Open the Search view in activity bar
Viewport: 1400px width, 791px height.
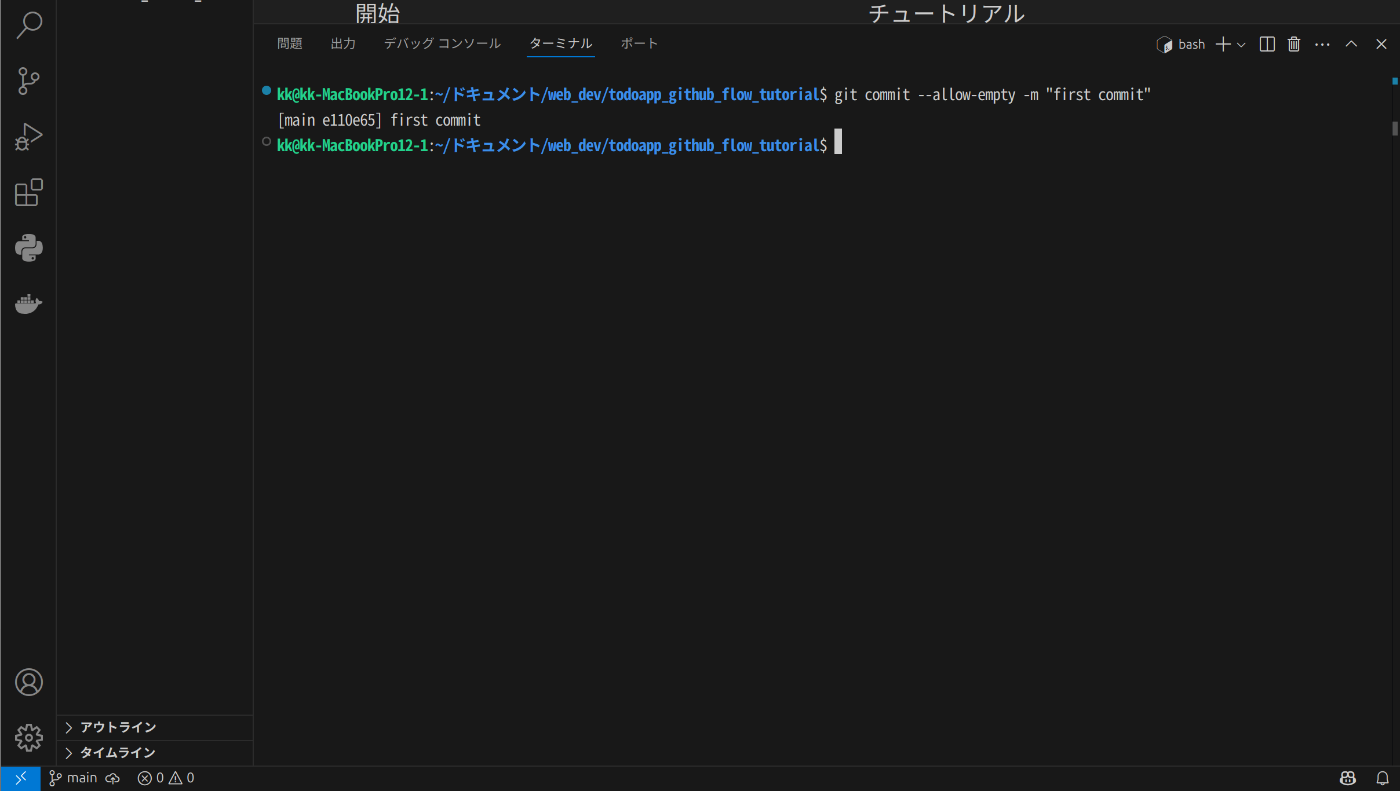pos(29,25)
